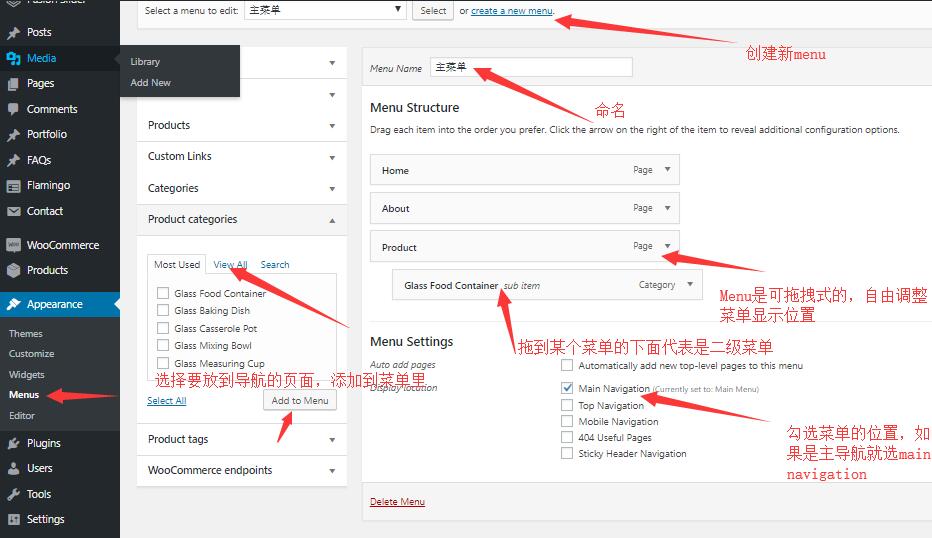This screenshot has height=538, width=932.
Task: Click the Contact envelope icon
Action: click(13, 211)
